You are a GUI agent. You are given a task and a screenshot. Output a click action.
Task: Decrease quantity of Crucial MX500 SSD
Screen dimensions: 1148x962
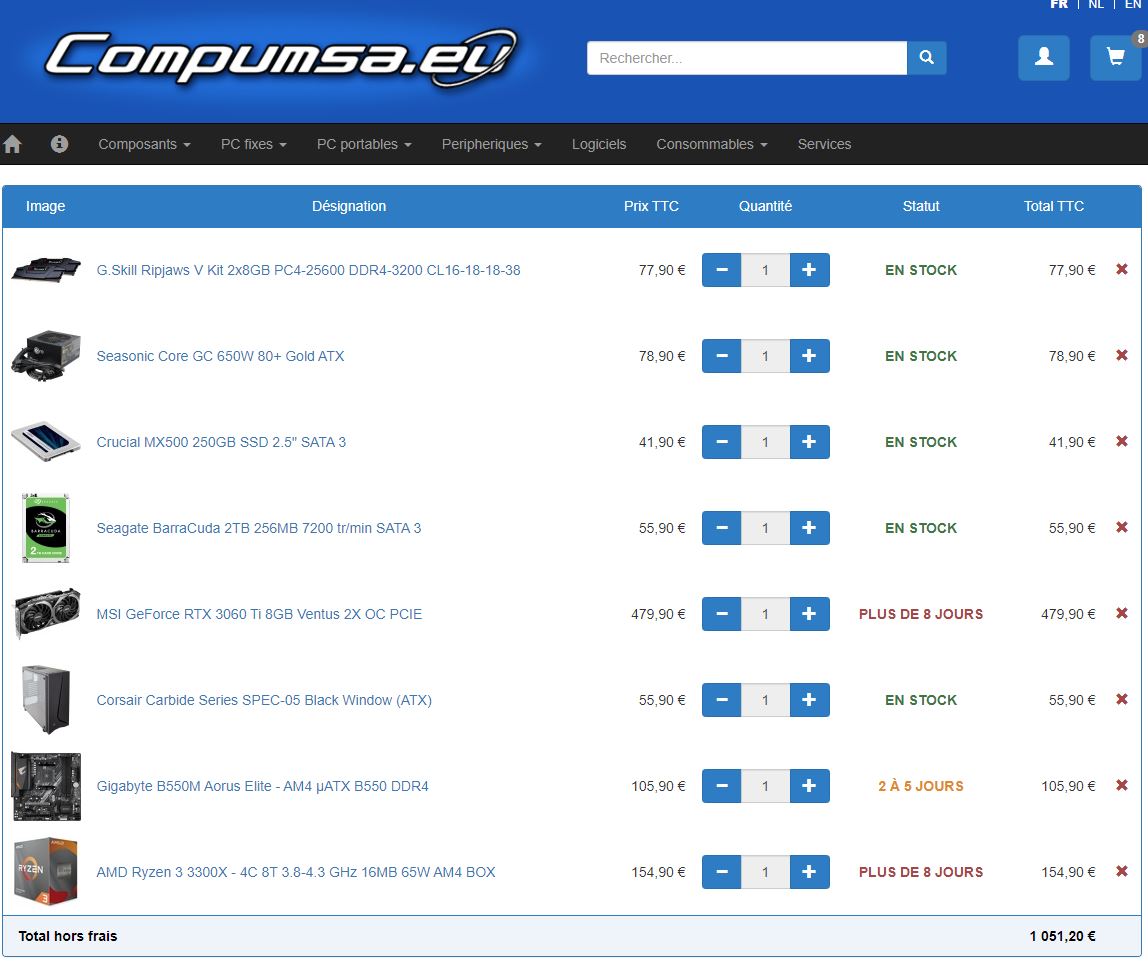[x=722, y=442]
